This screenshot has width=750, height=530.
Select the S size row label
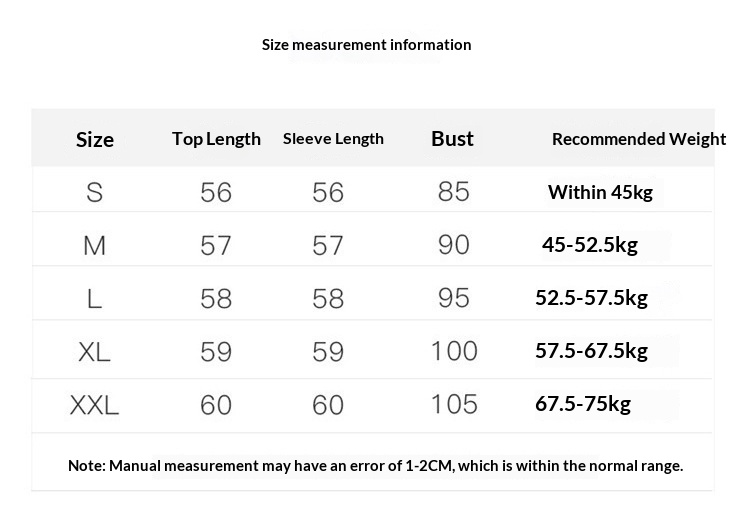tap(95, 192)
